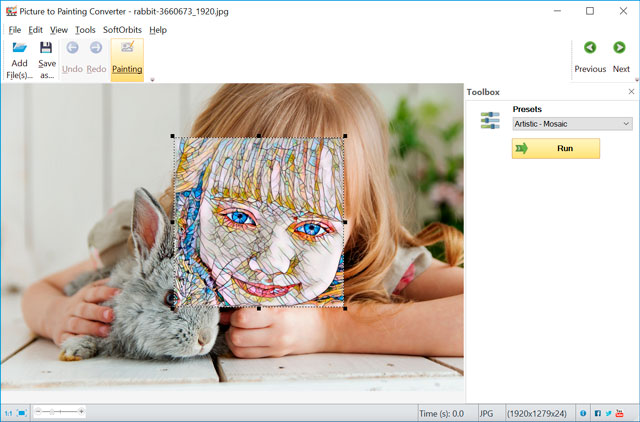Open the File menu

pyautogui.click(x=14, y=30)
